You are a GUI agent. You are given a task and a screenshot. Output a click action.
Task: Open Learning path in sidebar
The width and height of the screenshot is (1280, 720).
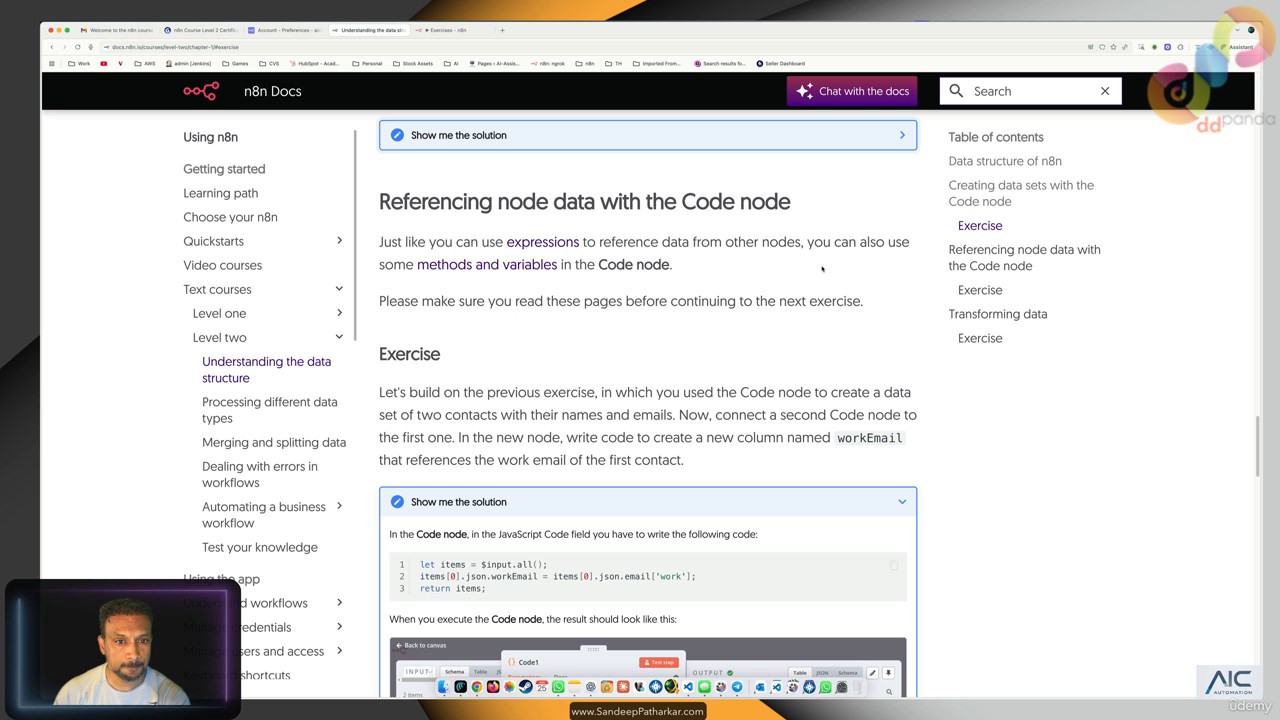tap(221, 193)
